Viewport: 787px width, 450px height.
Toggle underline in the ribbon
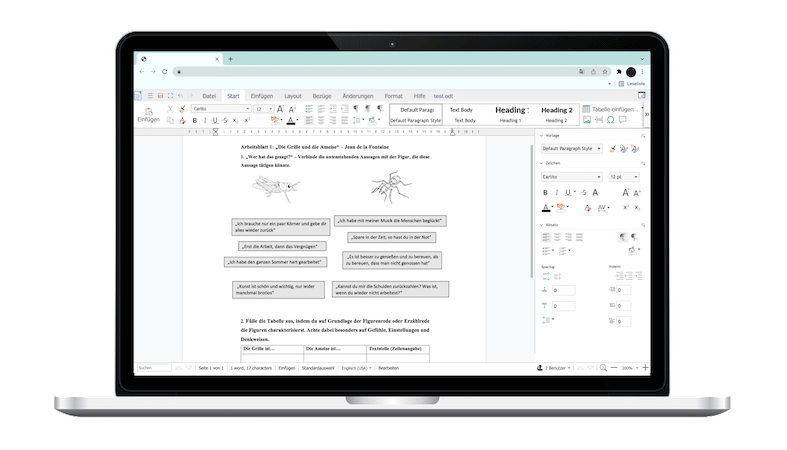pos(215,120)
